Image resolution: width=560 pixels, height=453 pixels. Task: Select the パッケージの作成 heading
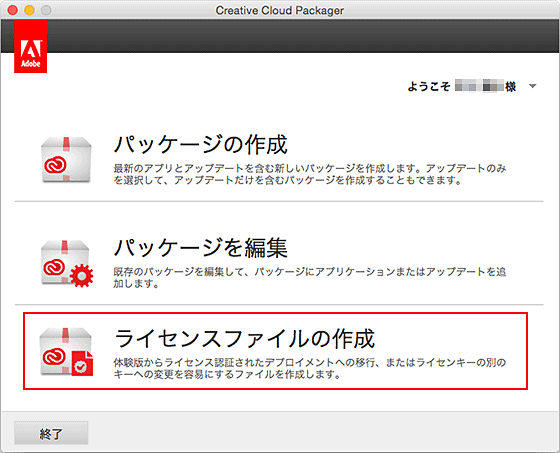[201, 144]
